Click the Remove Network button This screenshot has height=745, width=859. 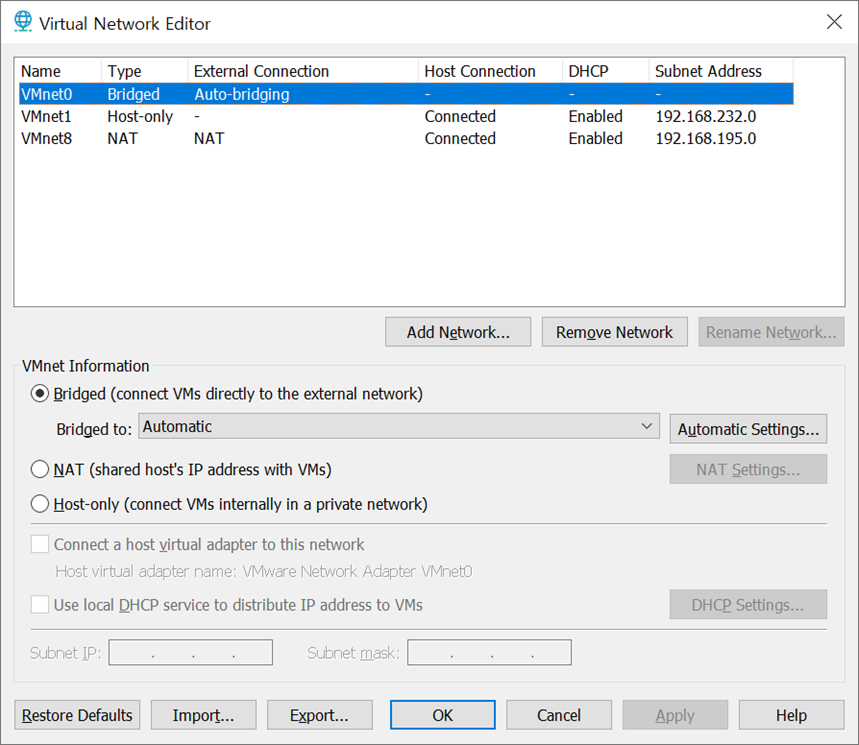click(615, 332)
